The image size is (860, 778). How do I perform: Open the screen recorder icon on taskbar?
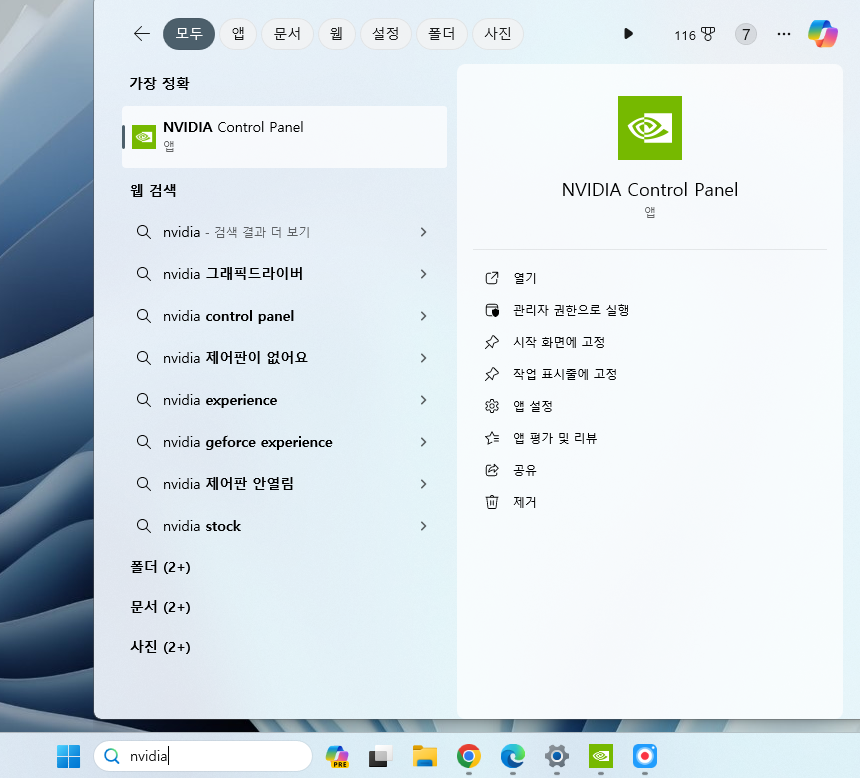[x=644, y=756]
